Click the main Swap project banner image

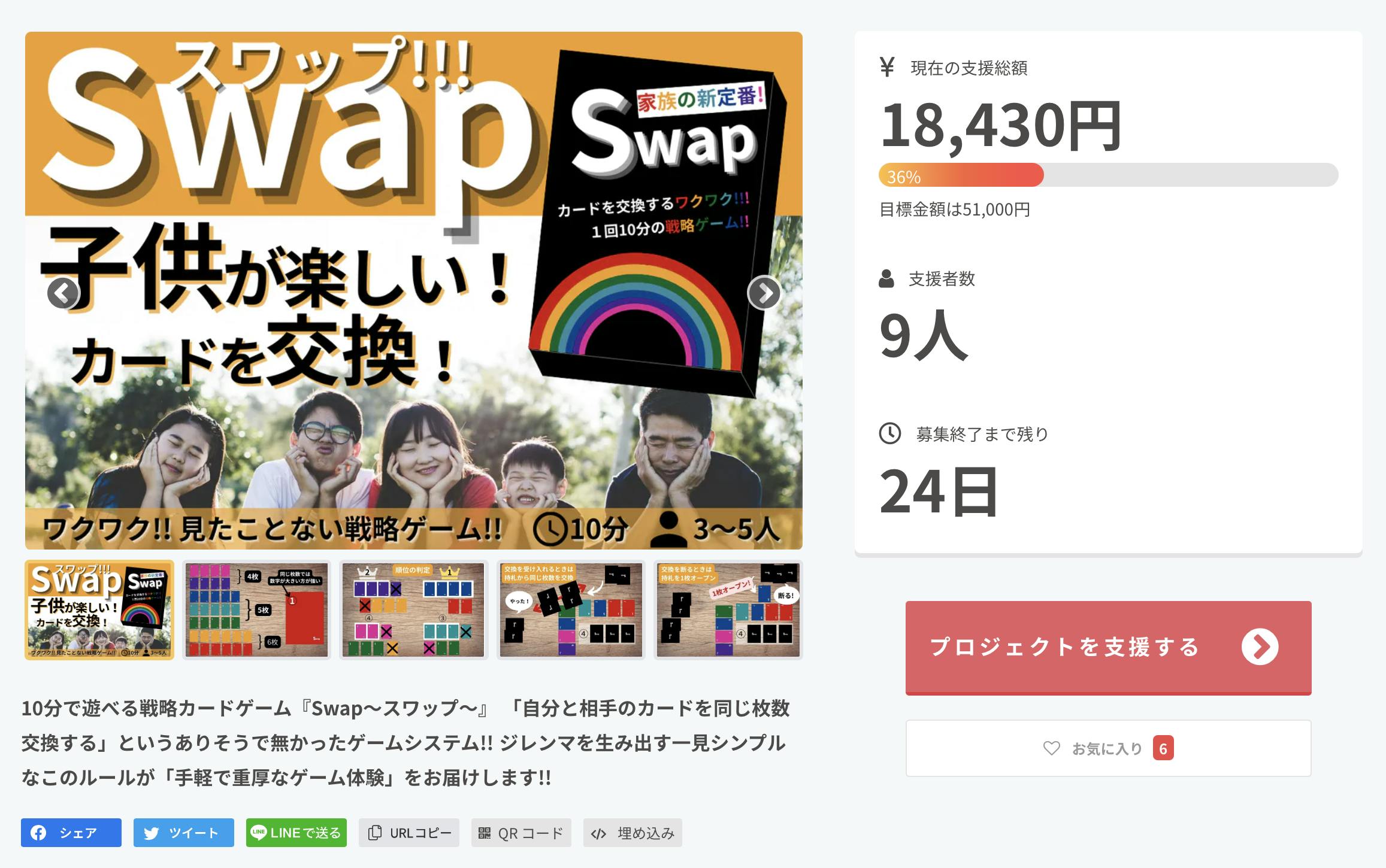(413, 290)
